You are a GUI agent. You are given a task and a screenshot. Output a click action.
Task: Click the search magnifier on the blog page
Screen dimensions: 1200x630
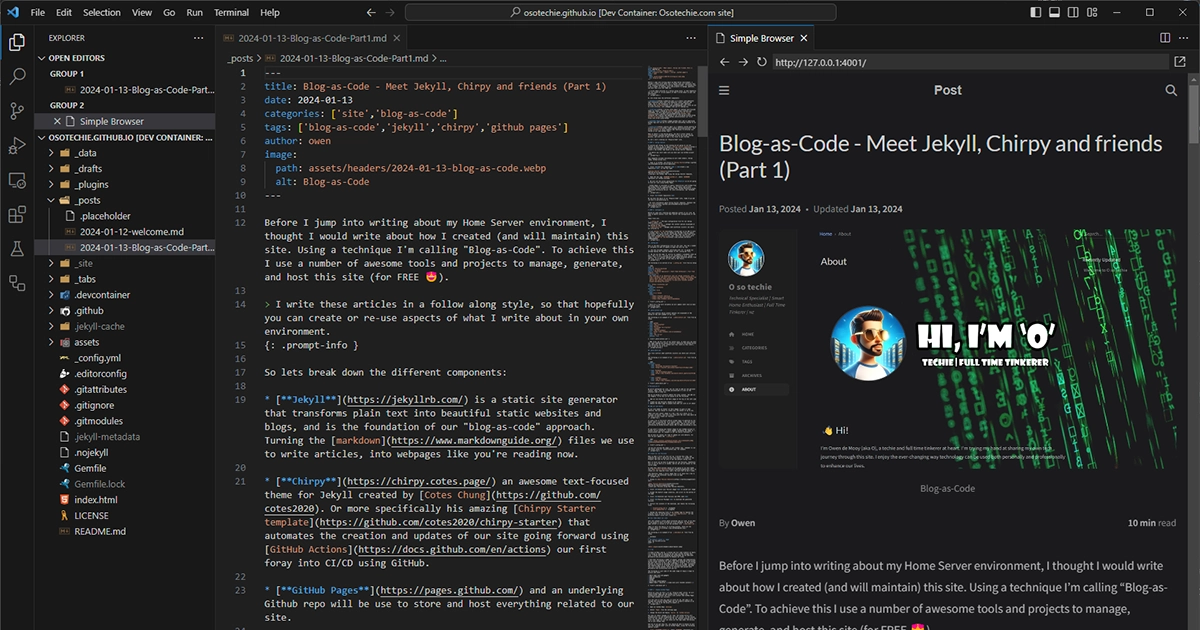point(1171,89)
